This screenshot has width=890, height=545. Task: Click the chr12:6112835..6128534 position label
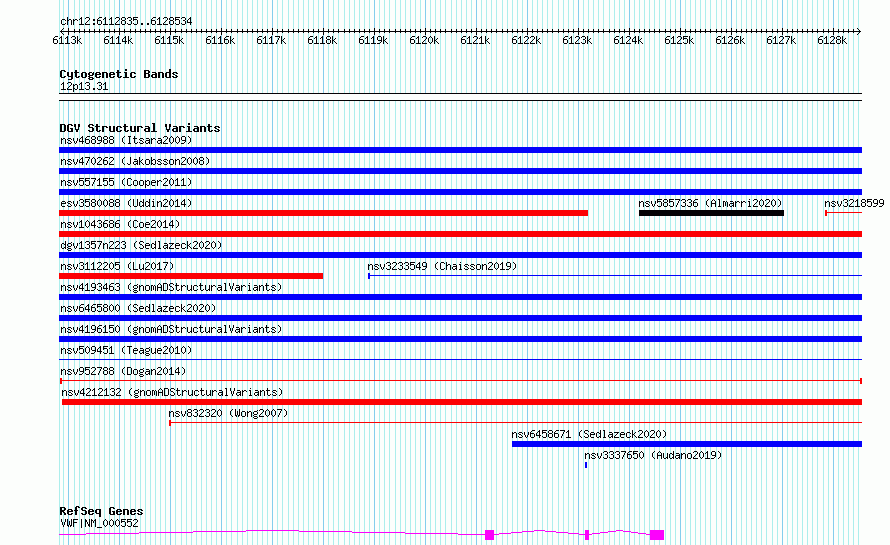(126, 21)
